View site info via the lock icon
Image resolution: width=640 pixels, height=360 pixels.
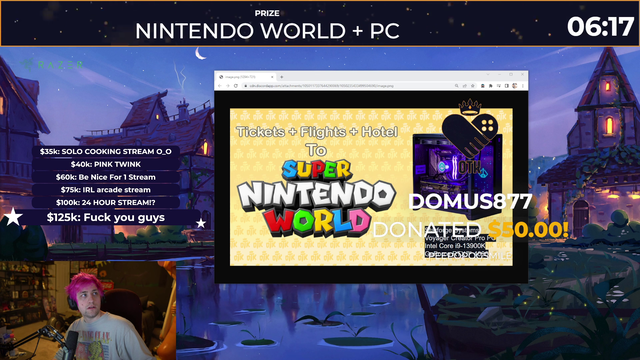[246, 86]
